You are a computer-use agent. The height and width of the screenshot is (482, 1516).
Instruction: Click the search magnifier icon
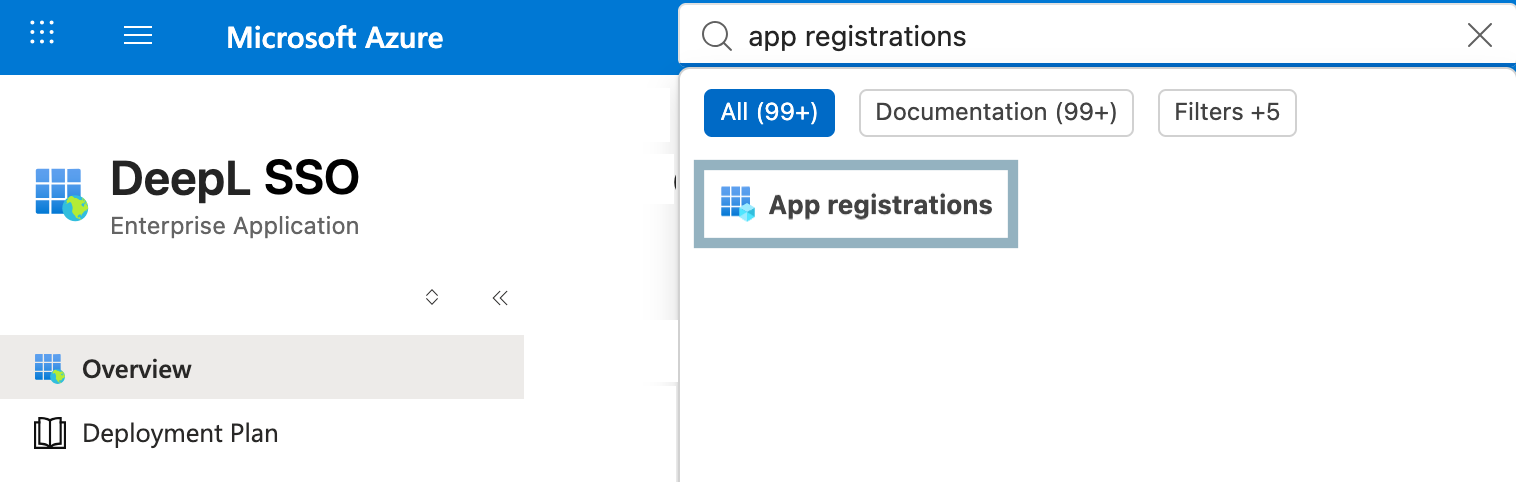point(716,37)
